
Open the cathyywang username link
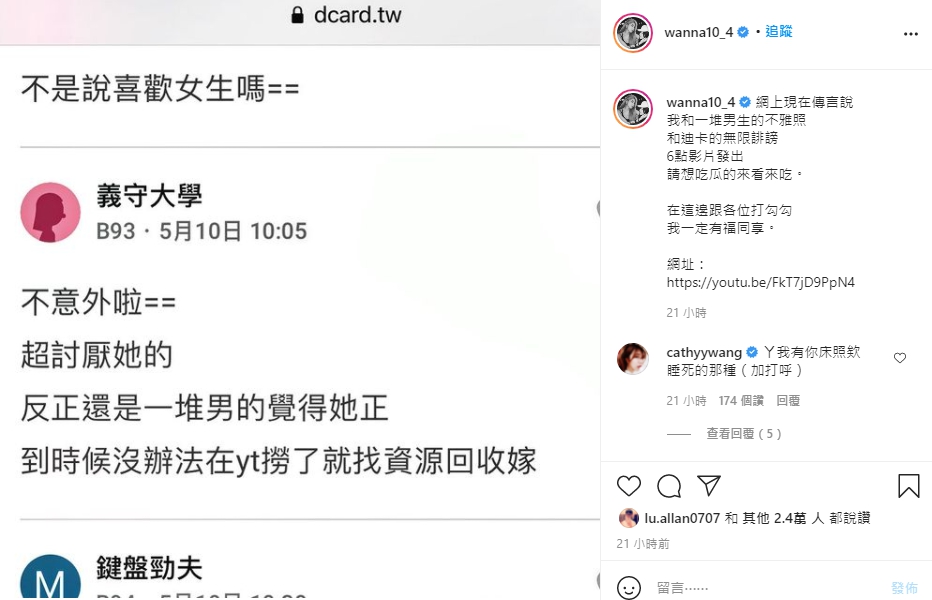coord(704,353)
